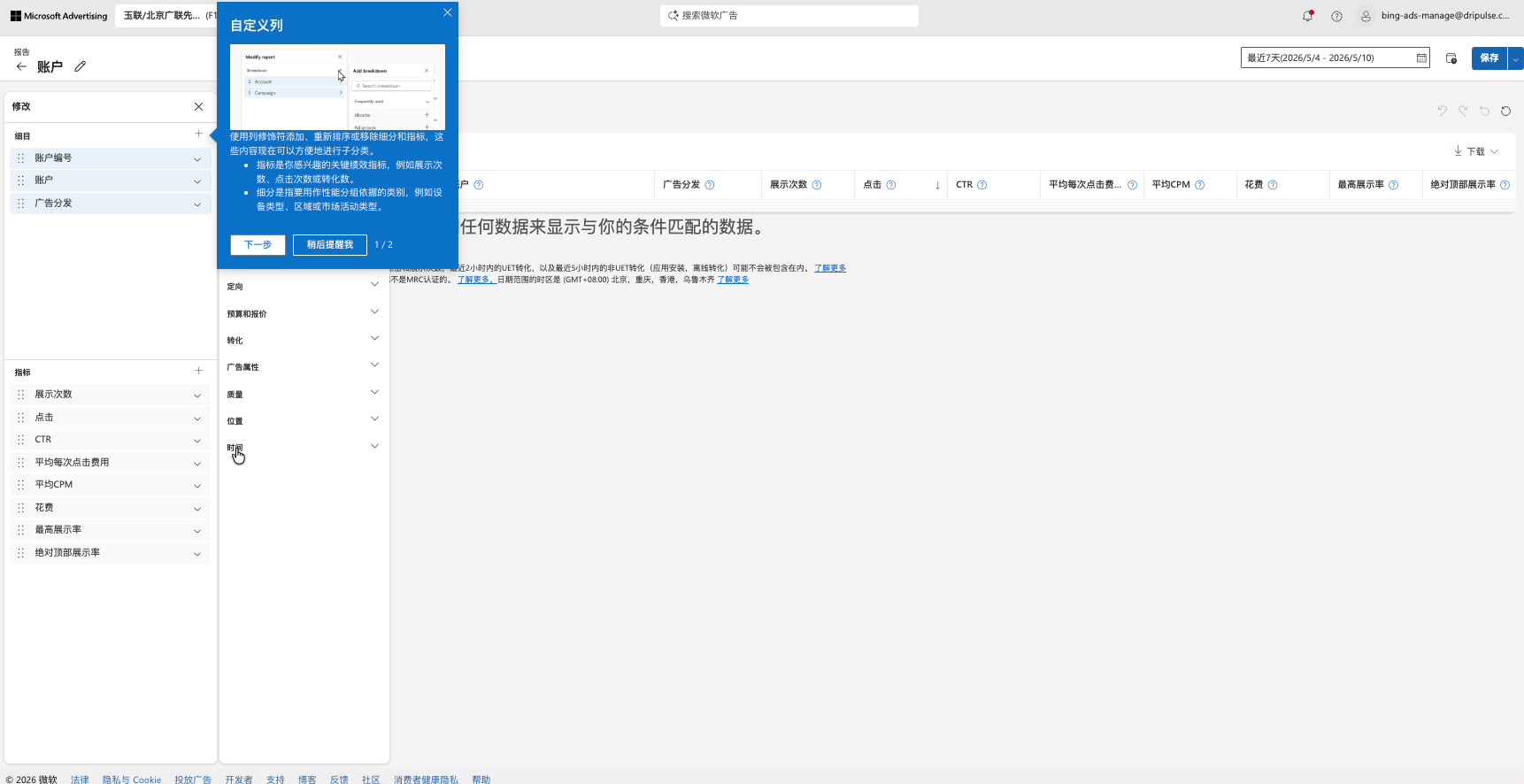Click the Microsoft Advertising logo
This screenshot has width=1524, height=784.
(58, 16)
